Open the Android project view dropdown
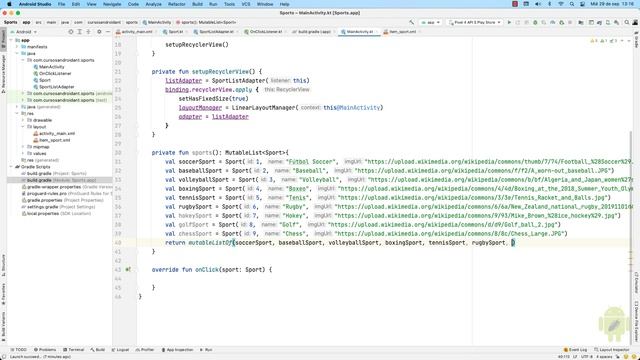The width and height of the screenshot is (640, 360). pos(23,32)
